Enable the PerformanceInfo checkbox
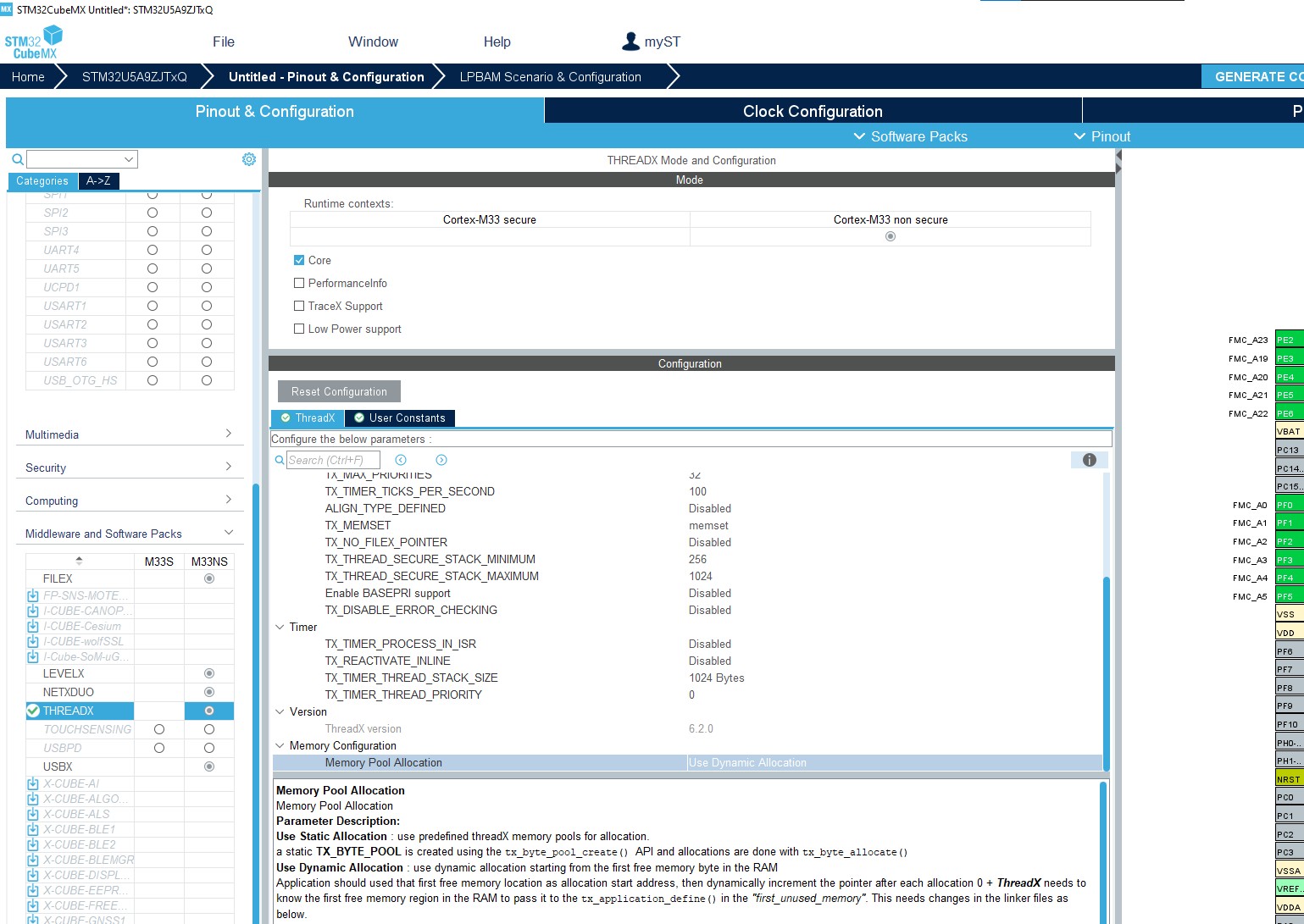1304x924 pixels. click(299, 283)
